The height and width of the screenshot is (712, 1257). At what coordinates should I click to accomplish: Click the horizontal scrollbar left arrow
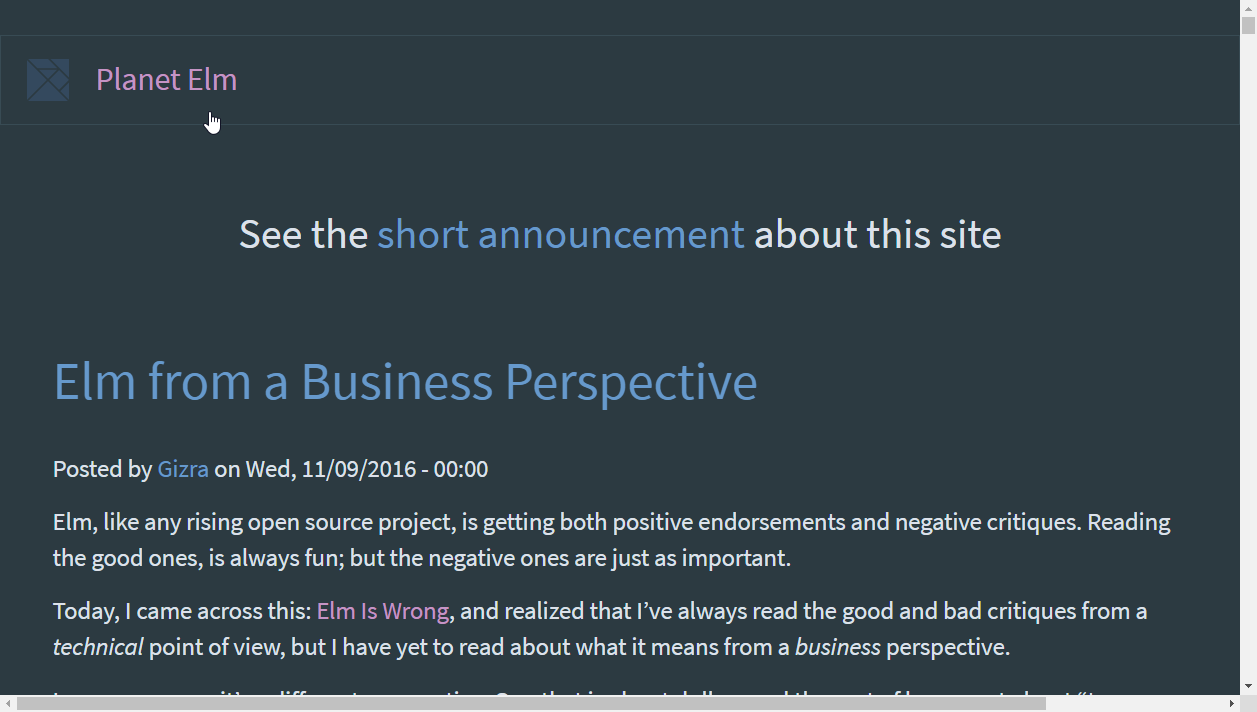[x=8, y=704]
